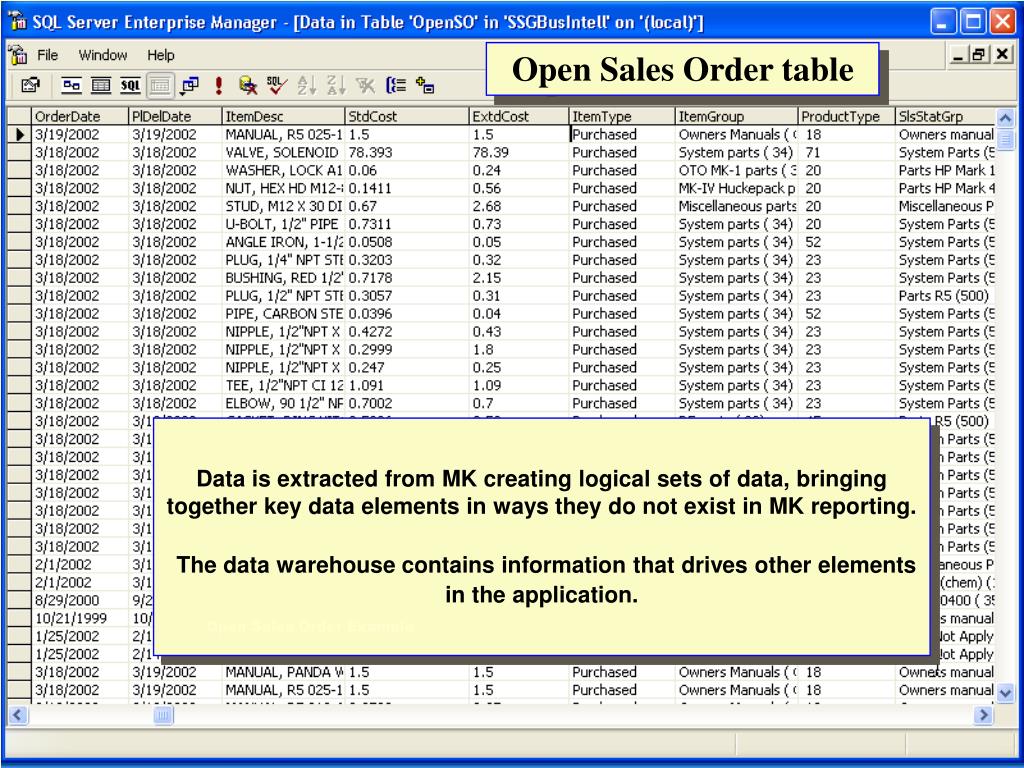Click the Add Table icon

(425, 85)
